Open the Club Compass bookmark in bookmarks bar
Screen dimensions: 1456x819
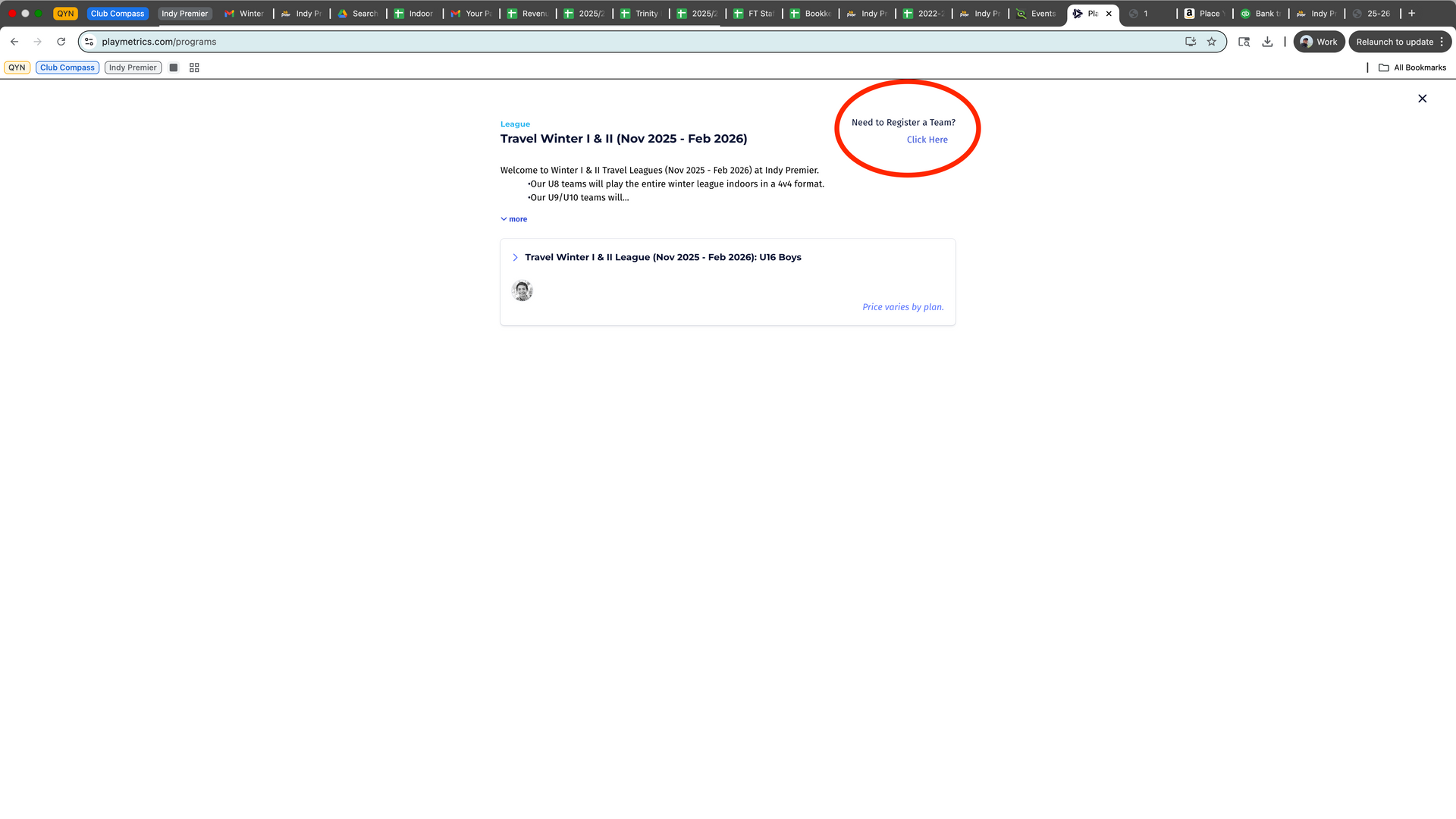67,67
